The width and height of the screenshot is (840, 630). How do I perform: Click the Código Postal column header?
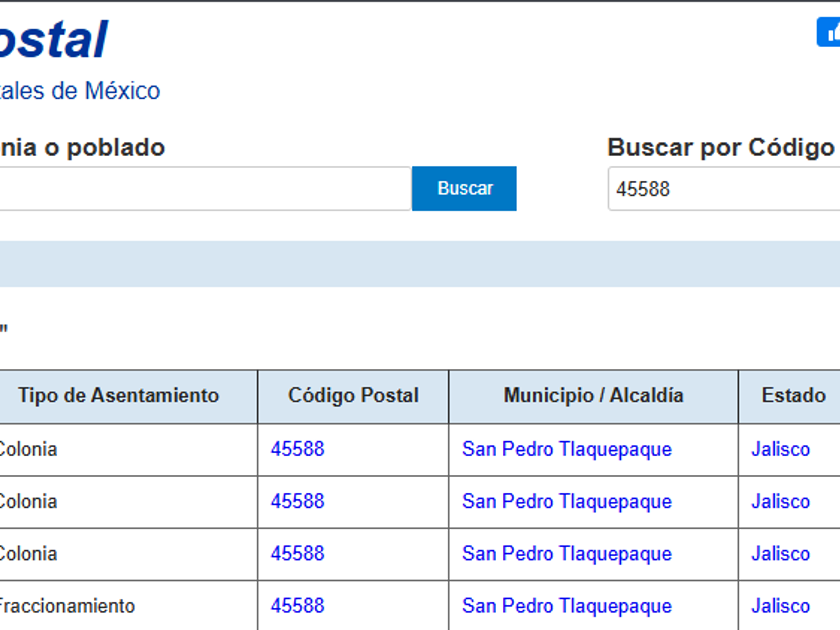pos(353,395)
